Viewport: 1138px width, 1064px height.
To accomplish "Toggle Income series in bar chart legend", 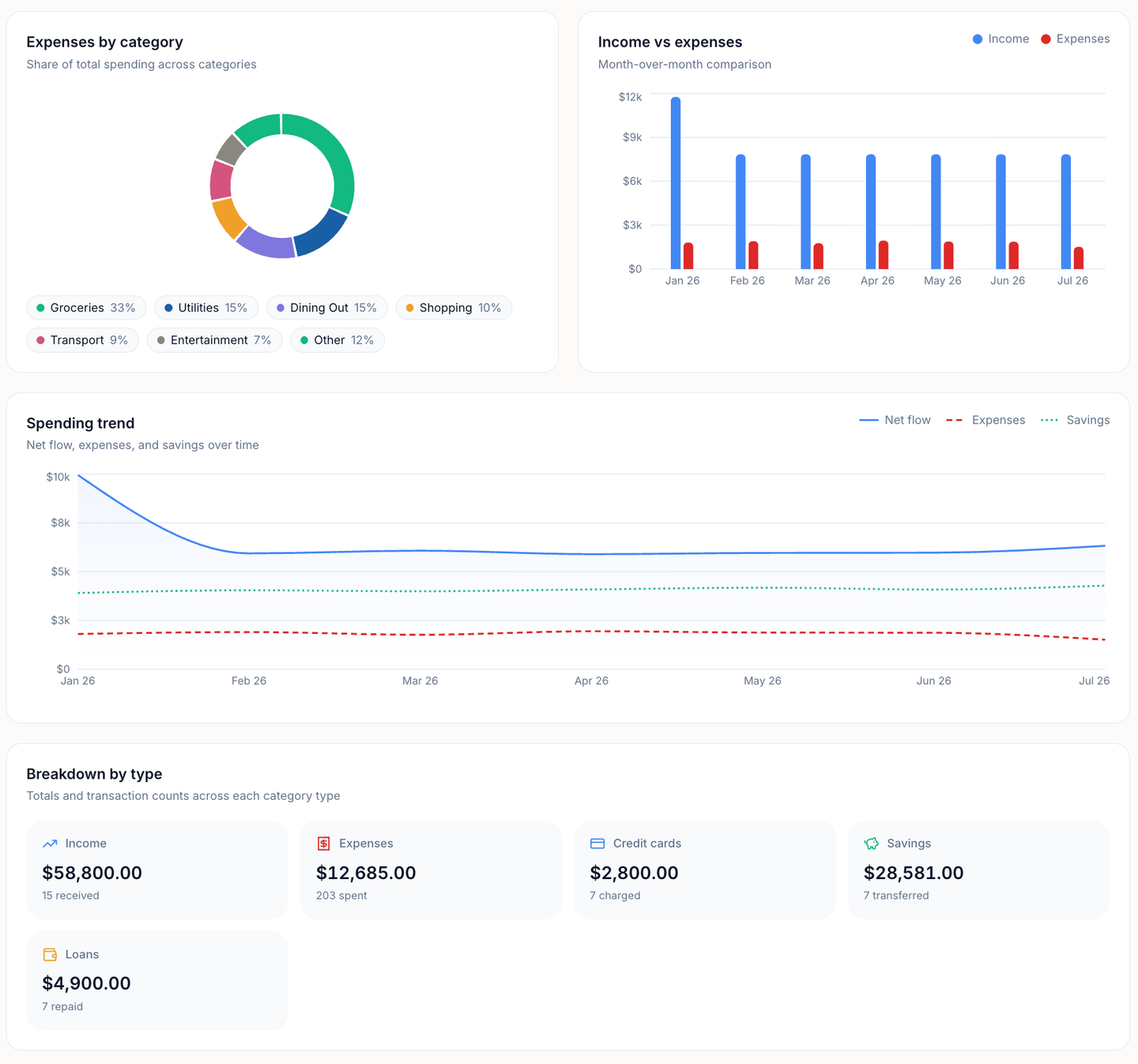I will [1000, 39].
